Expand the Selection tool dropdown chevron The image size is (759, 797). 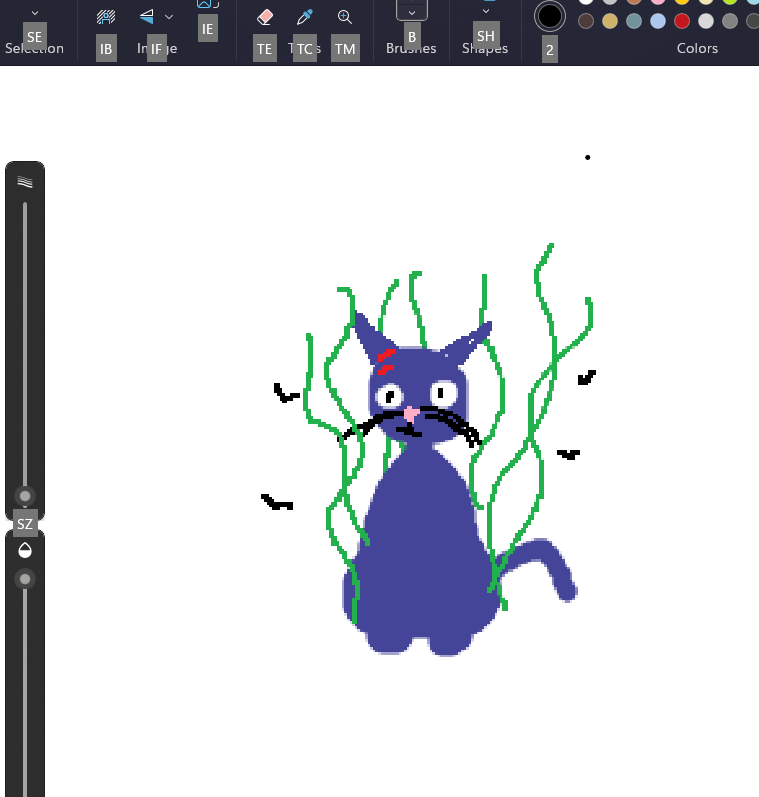(x=35, y=13)
